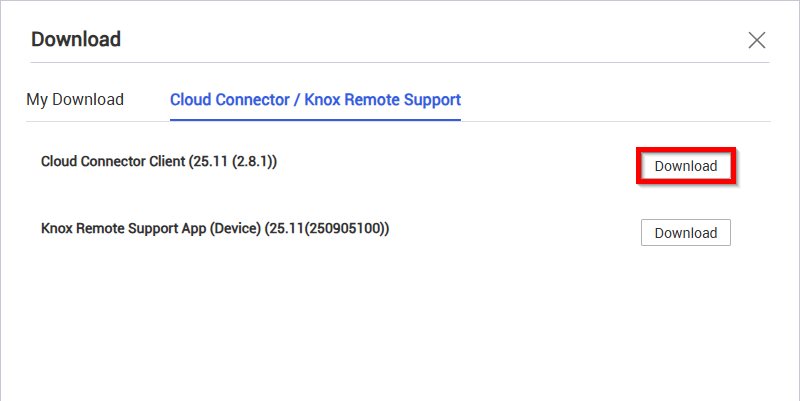The image size is (800, 401).
Task: Close the Download dialog with the X
Action: [x=757, y=40]
